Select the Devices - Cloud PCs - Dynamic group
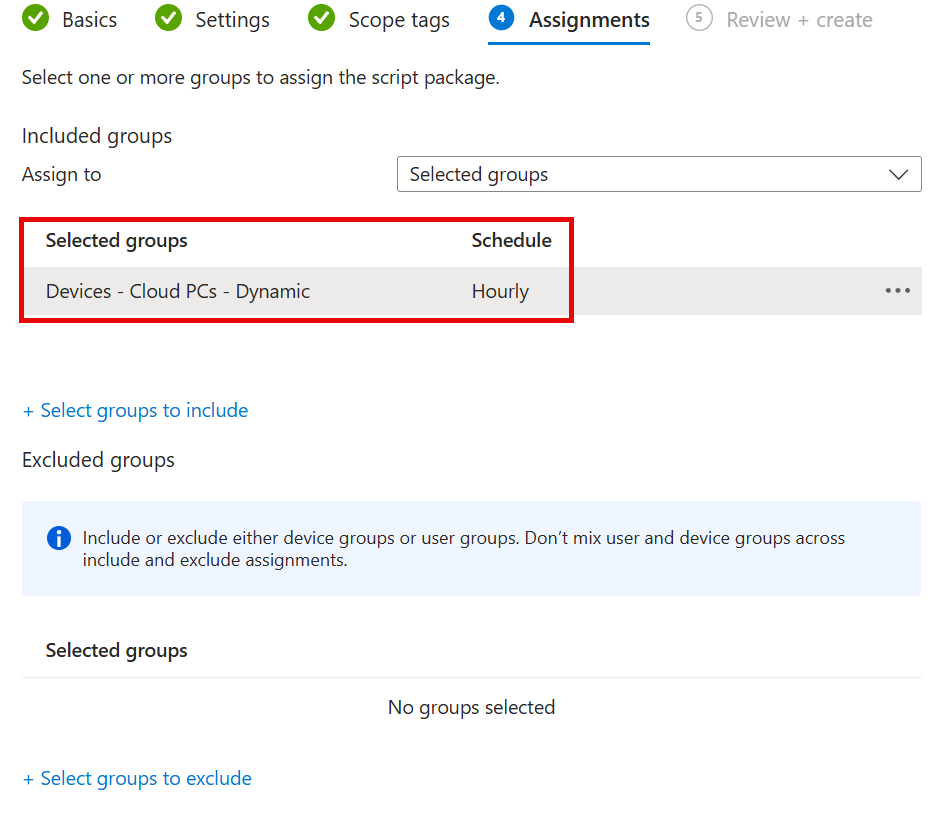Viewport: 941px width, 815px height. [x=178, y=292]
